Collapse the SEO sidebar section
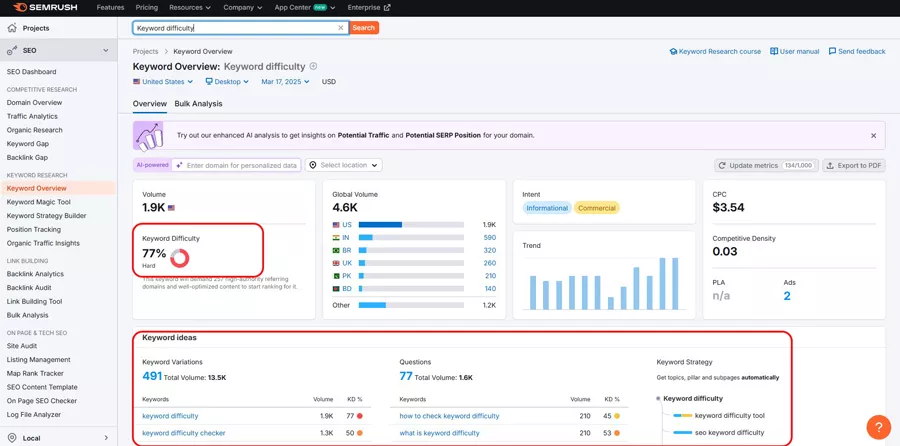The width and height of the screenshot is (900, 446). click(x=106, y=51)
